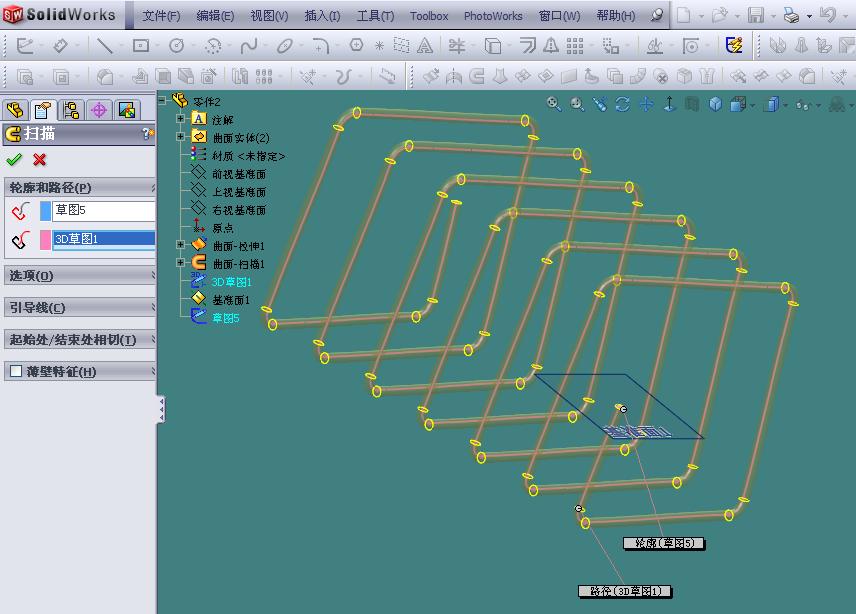Collapse the 轮廓和路径(P) section

pos(80,188)
